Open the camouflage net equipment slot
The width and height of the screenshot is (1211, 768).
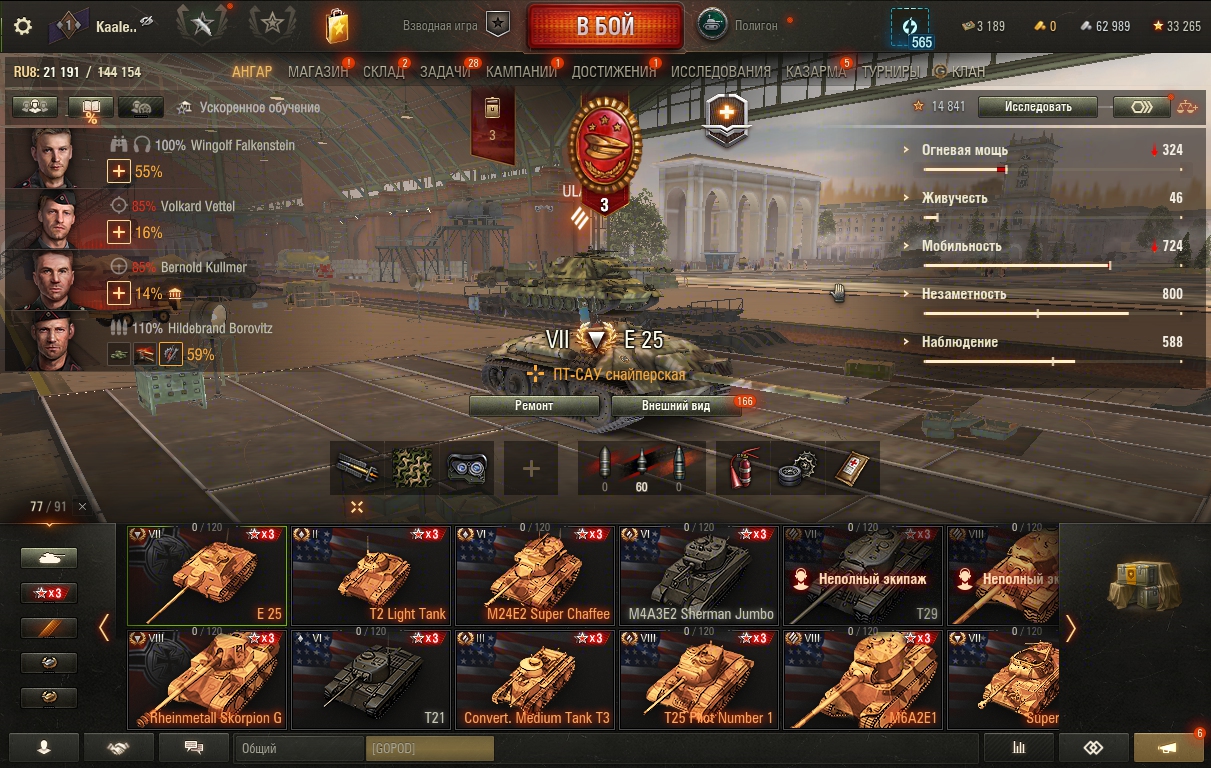(412, 468)
